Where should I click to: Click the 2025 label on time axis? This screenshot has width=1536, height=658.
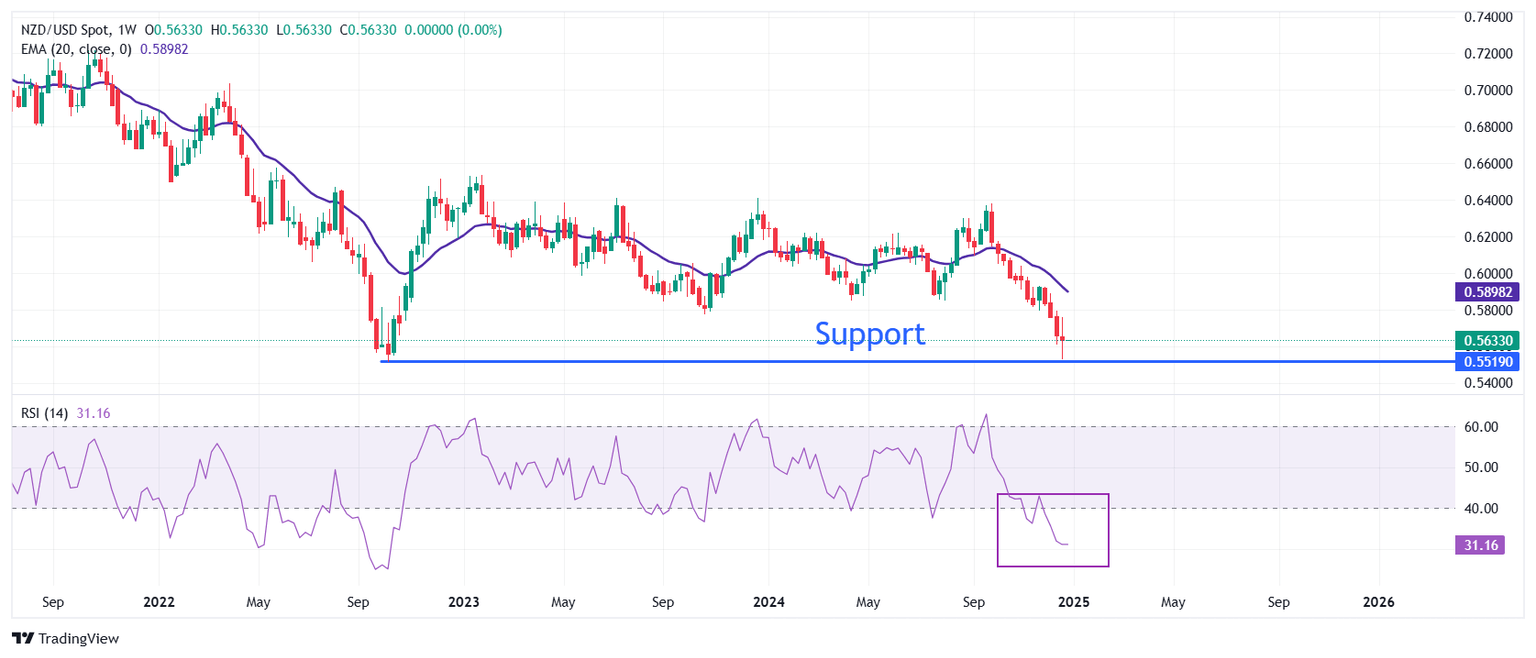click(1073, 603)
